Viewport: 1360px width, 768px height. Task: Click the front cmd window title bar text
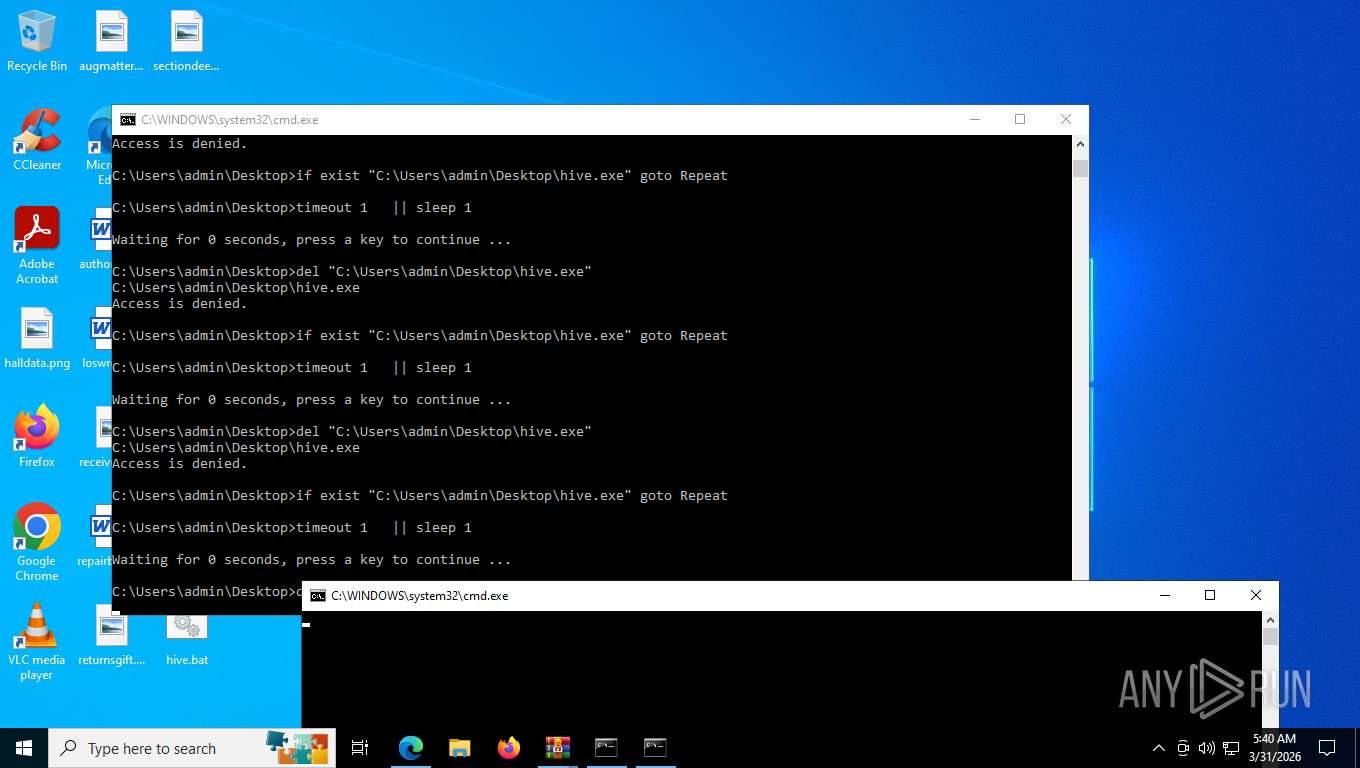pyautogui.click(x=419, y=596)
